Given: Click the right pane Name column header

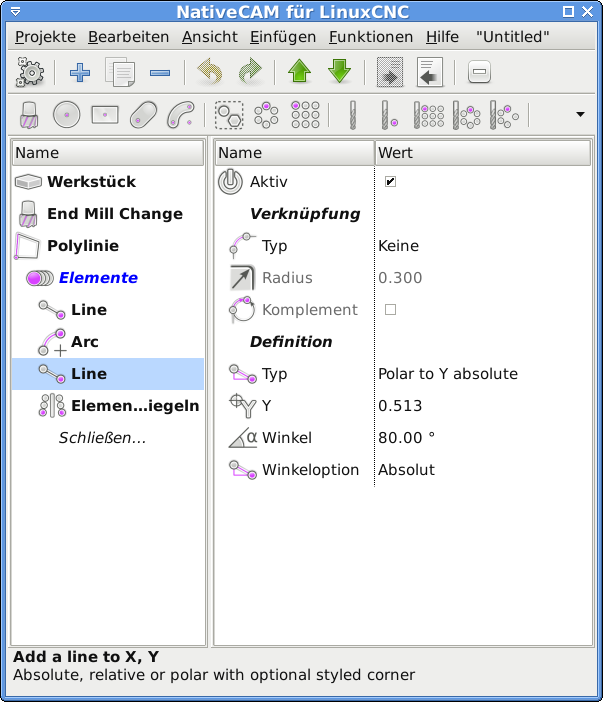Looking at the screenshot, I should point(295,153).
